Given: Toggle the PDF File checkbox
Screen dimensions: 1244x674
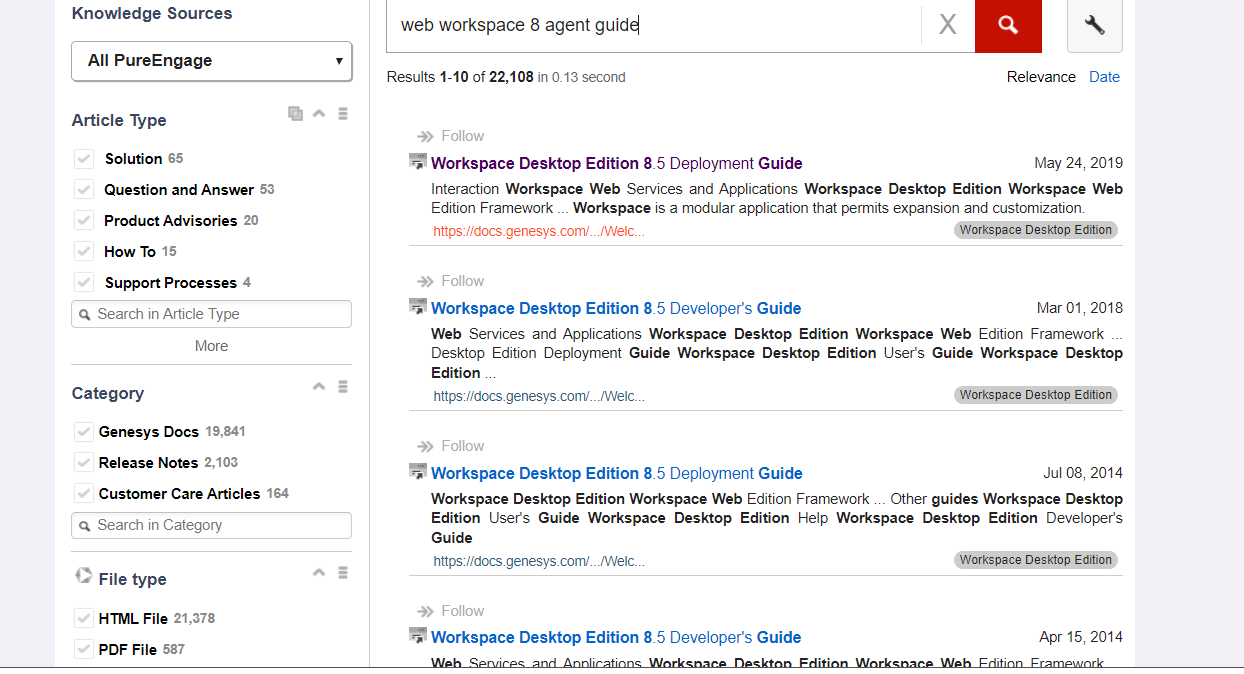Looking at the screenshot, I should tap(84, 650).
